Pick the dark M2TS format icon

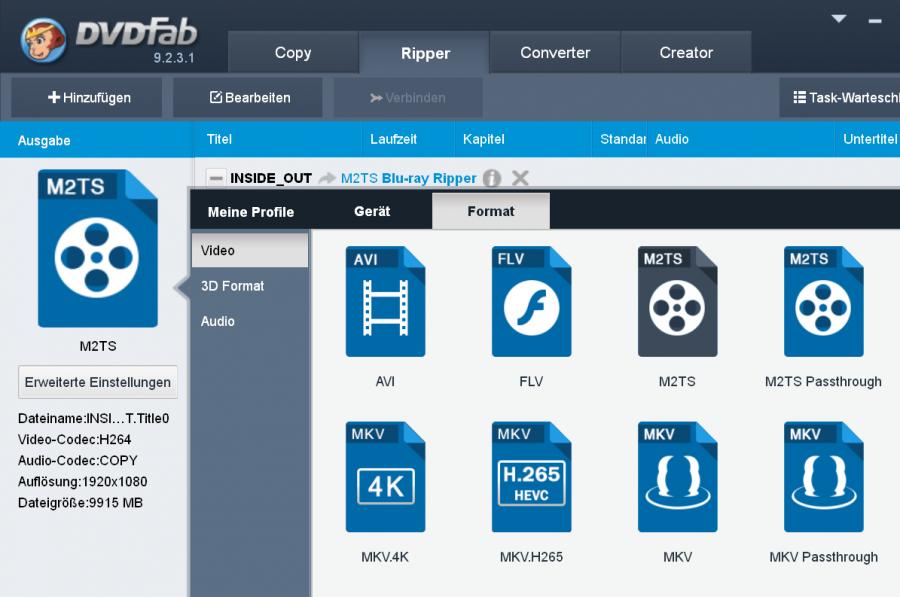point(677,301)
